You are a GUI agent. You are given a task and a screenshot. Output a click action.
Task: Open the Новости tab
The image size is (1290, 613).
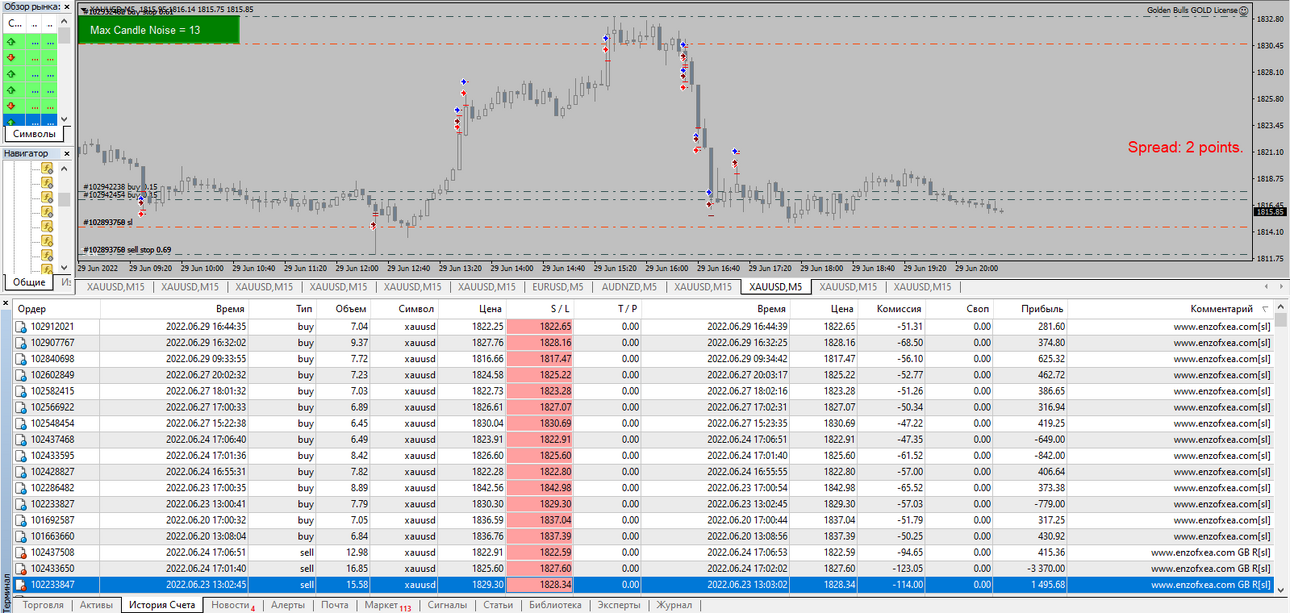pyautogui.click(x=232, y=605)
